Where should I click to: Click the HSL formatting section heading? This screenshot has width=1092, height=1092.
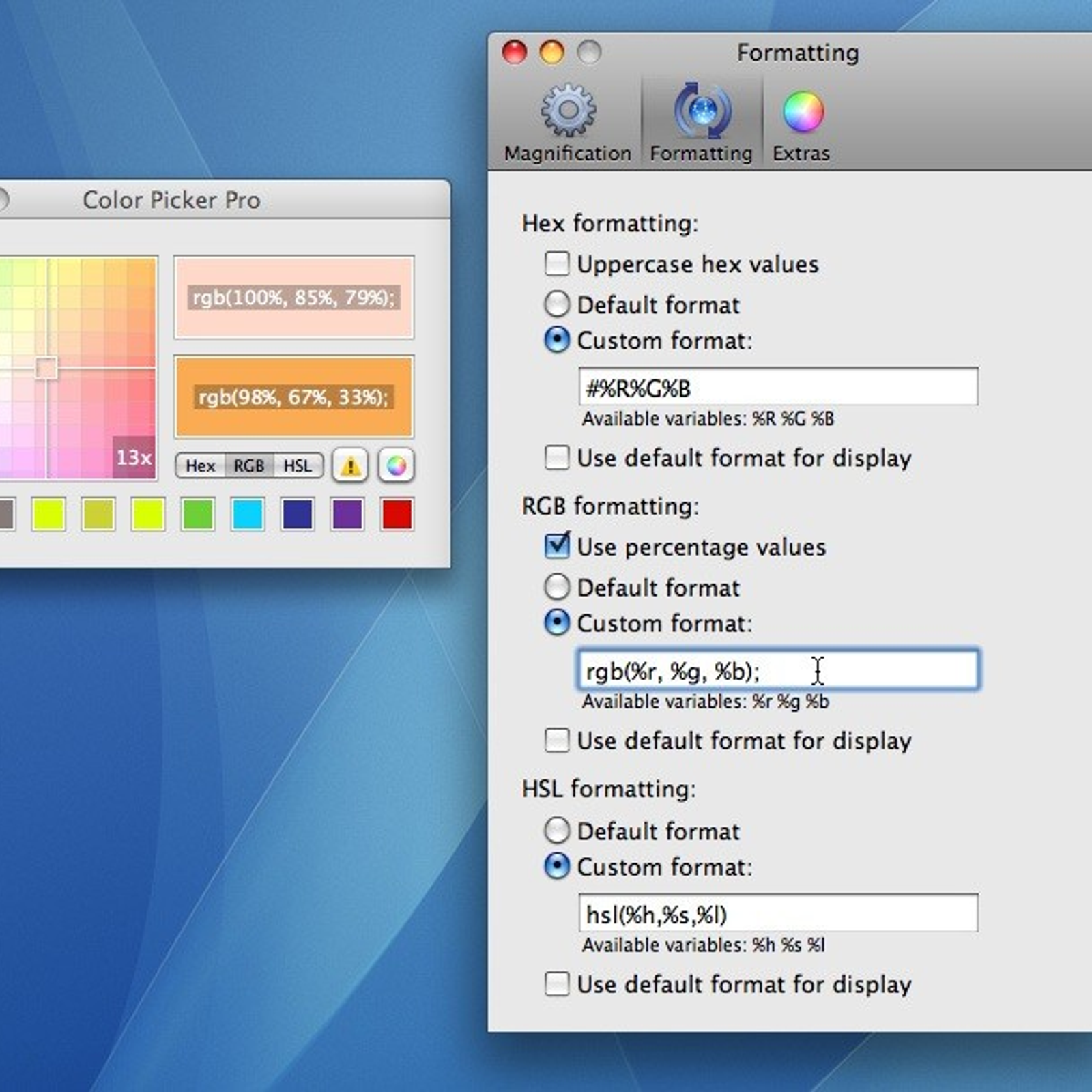(609, 788)
